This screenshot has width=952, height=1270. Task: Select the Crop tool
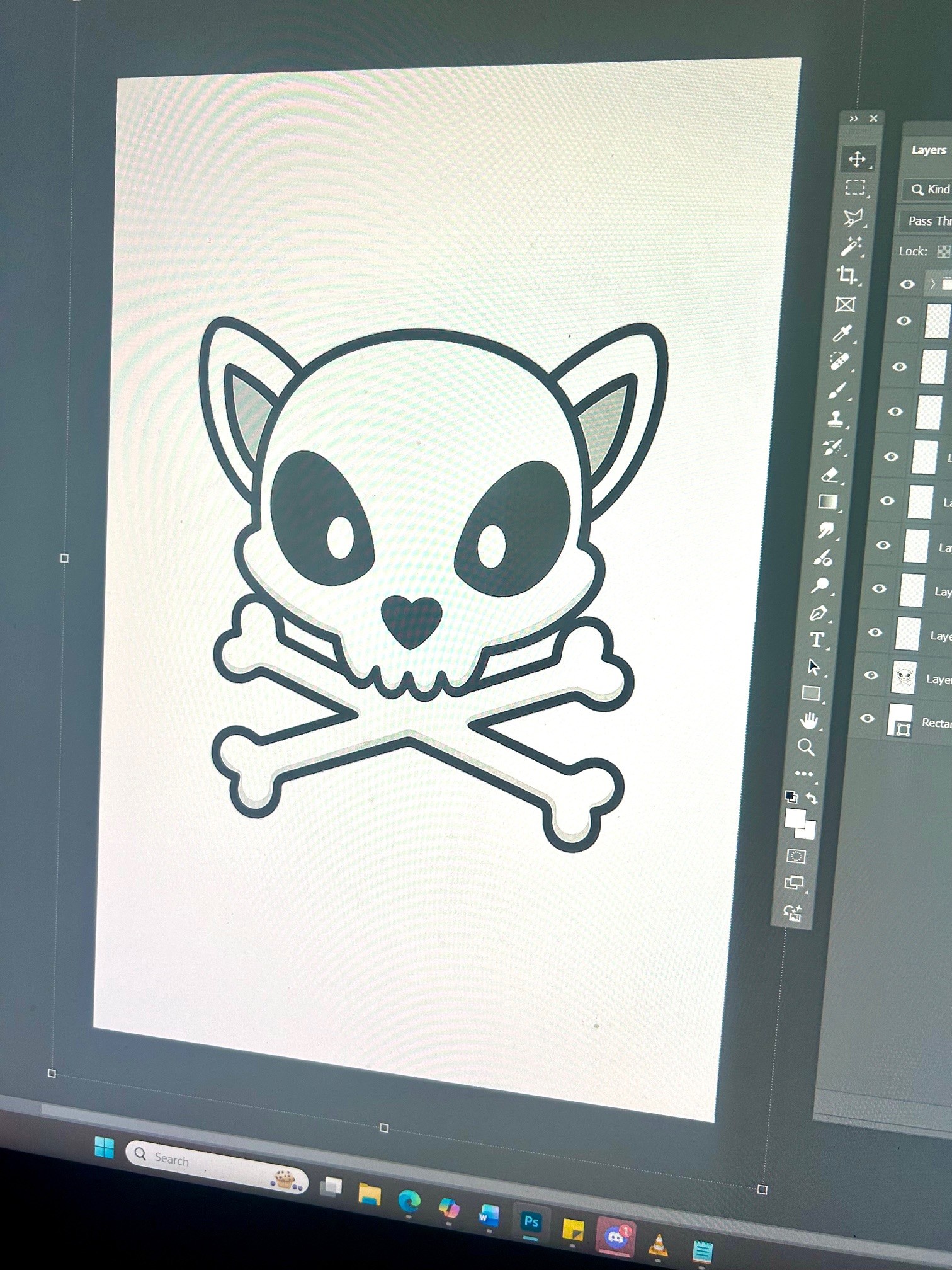tap(847, 275)
